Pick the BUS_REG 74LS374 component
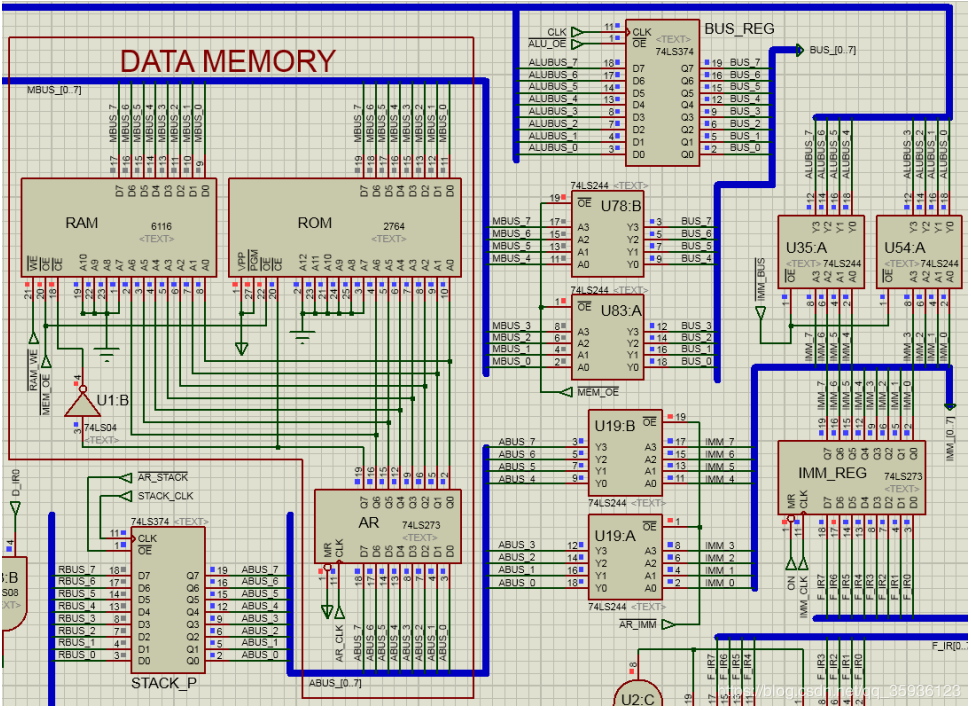The height and width of the screenshot is (710, 971). pos(662,92)
